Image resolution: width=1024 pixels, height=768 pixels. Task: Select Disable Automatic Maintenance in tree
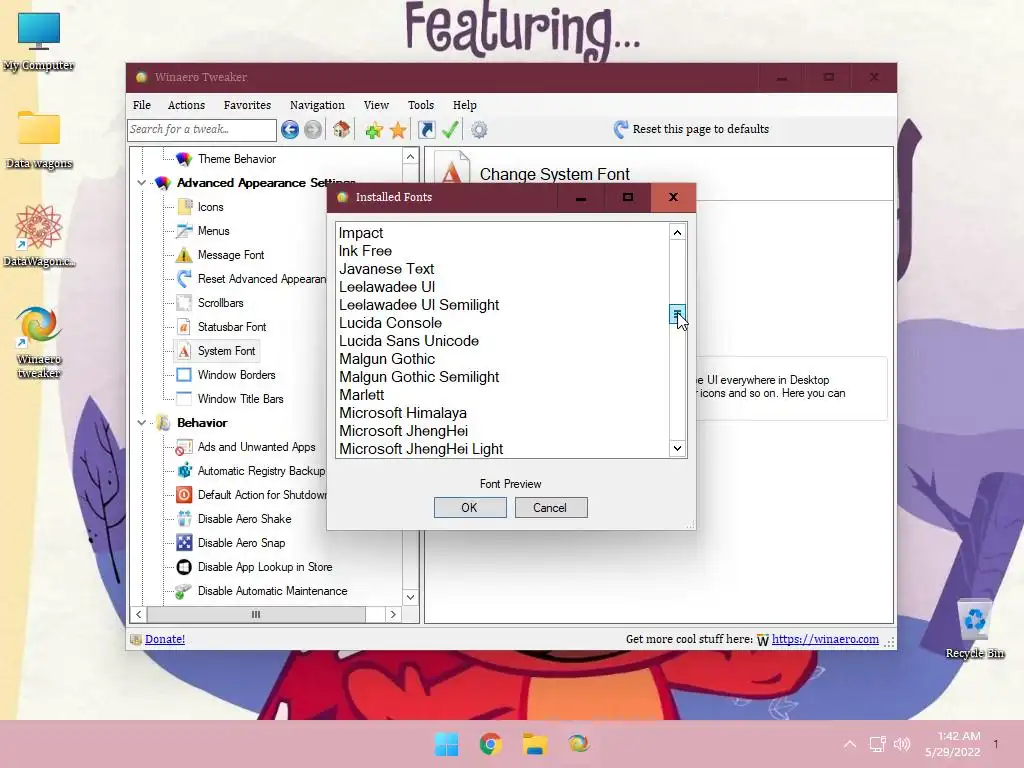[272, 591]
